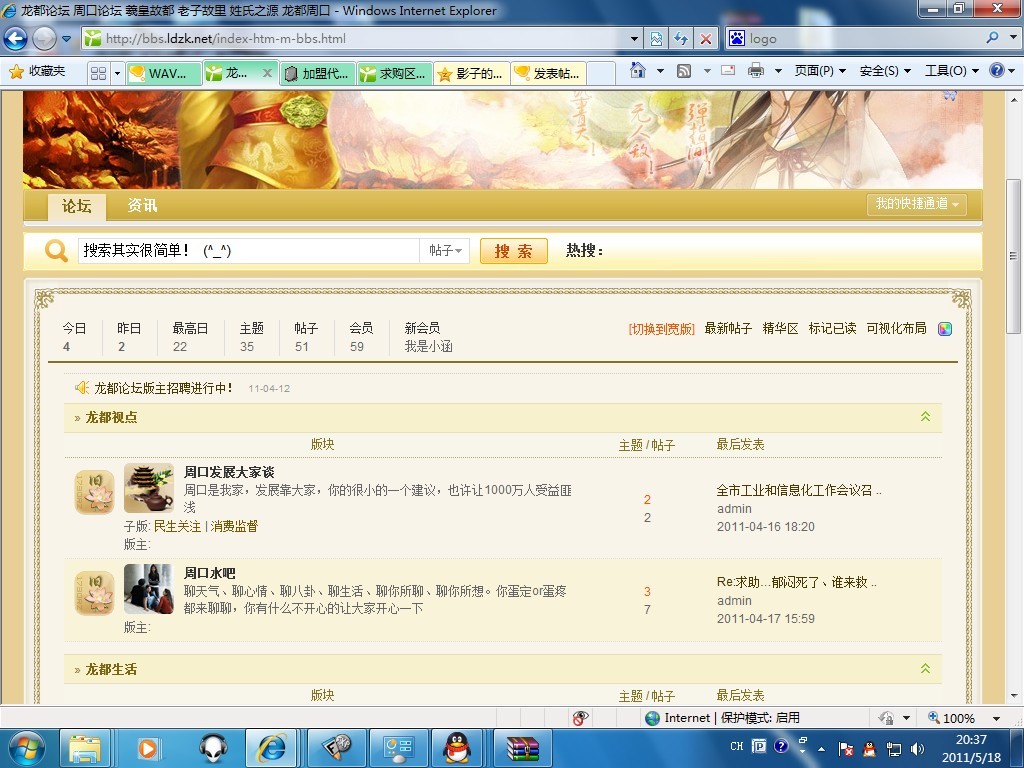The width and height of the screenshot is (1024, 768).
Task: Switch to the 发表帖... tab
Action: pos(549,74)
